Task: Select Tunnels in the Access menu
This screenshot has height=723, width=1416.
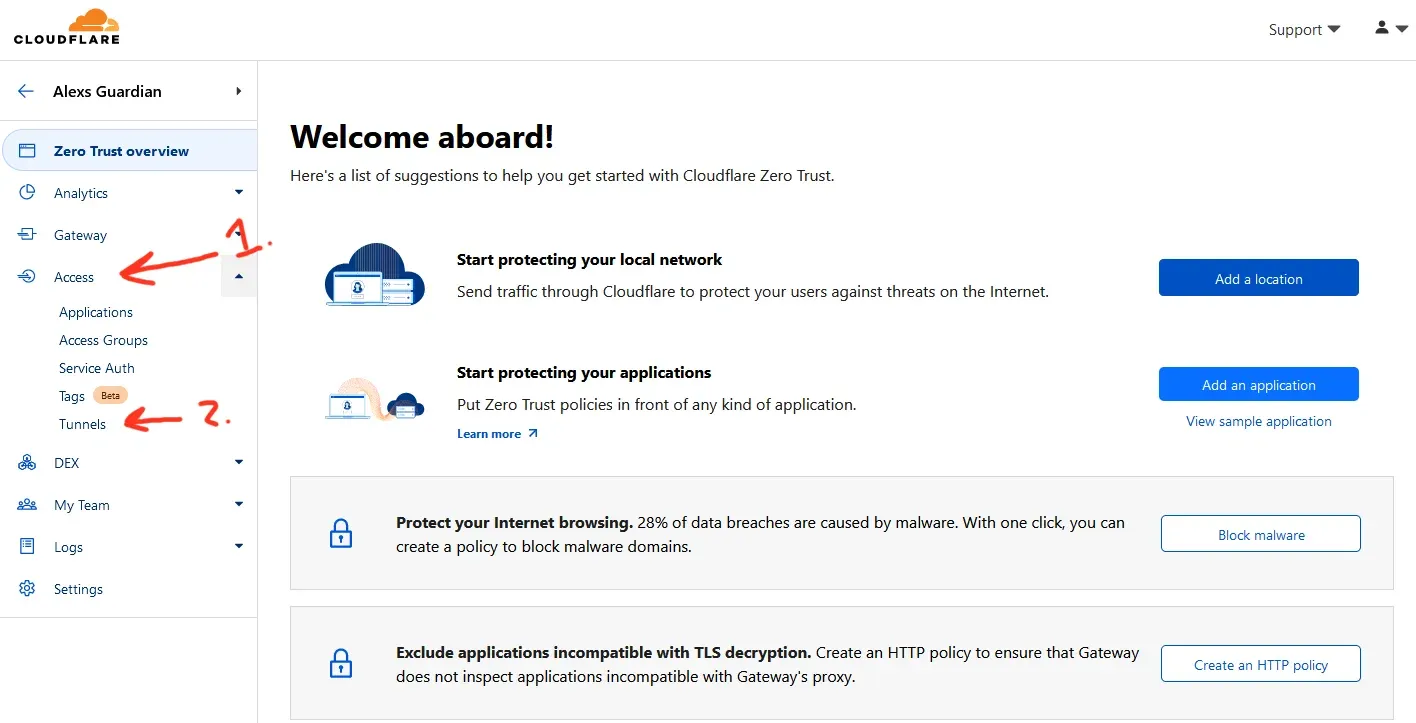Action: (82, 424)
